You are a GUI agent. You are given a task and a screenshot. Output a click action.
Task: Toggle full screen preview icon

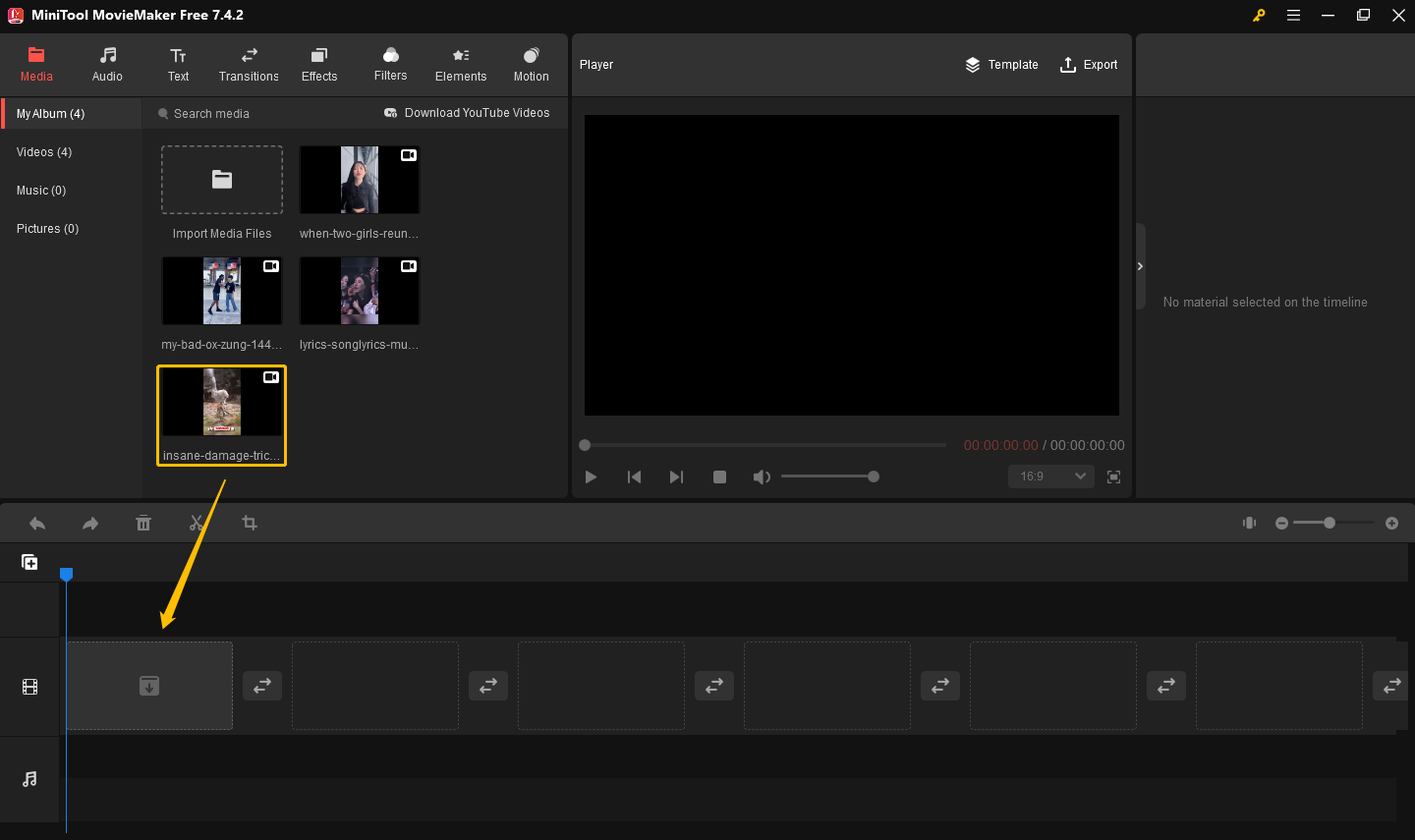point(1113,476)
